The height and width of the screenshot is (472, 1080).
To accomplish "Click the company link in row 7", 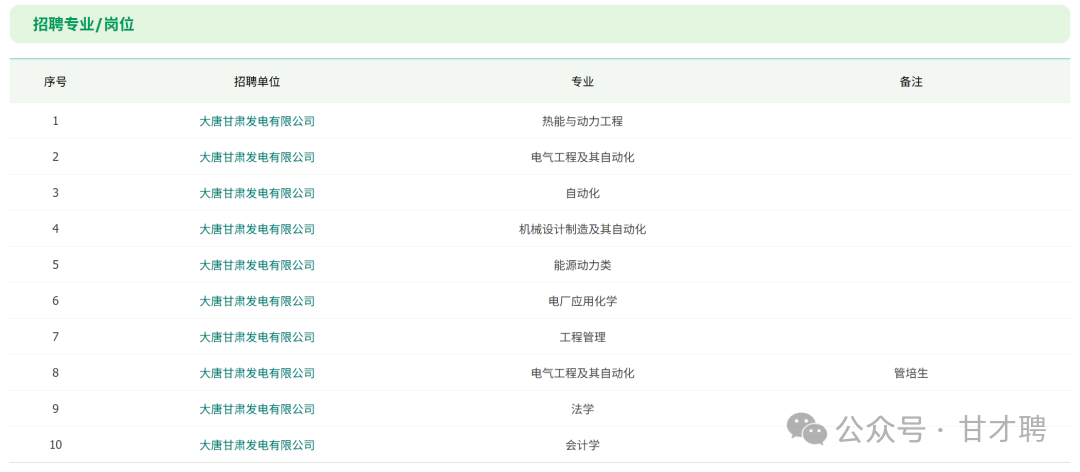I will coord(257,337).
